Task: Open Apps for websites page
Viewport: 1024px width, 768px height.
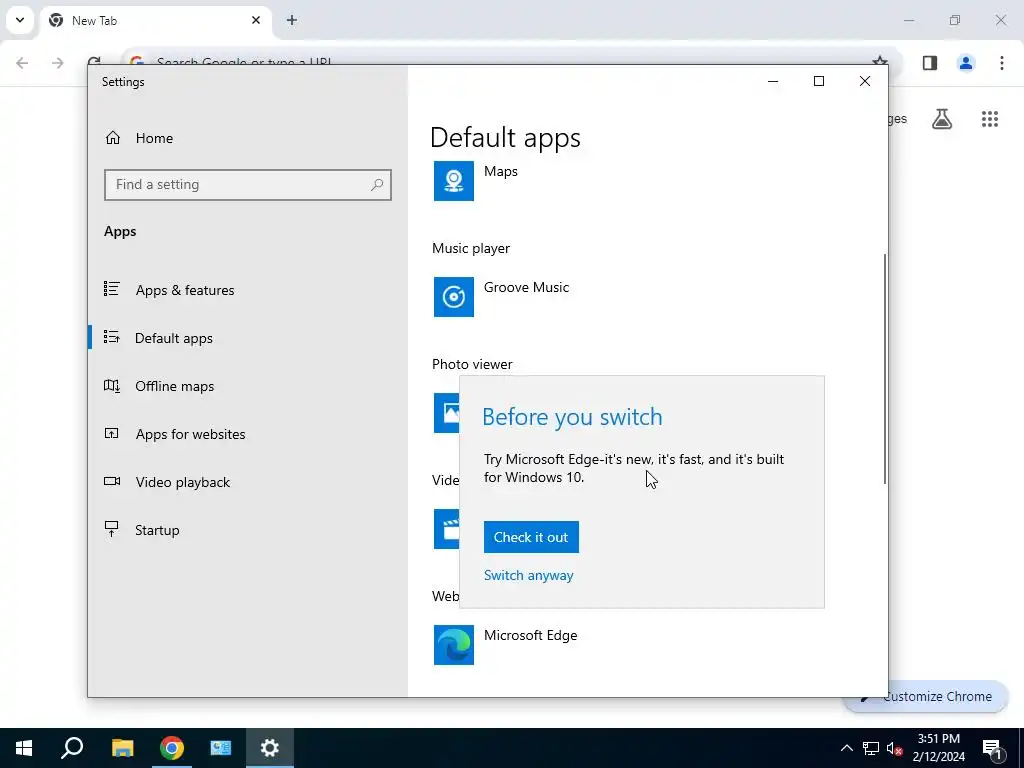Action: 175,434
